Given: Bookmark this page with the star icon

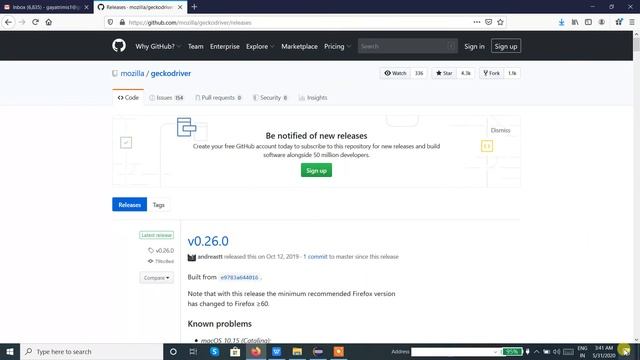Looking at the screenshot, I should click(x=500, y=22).
